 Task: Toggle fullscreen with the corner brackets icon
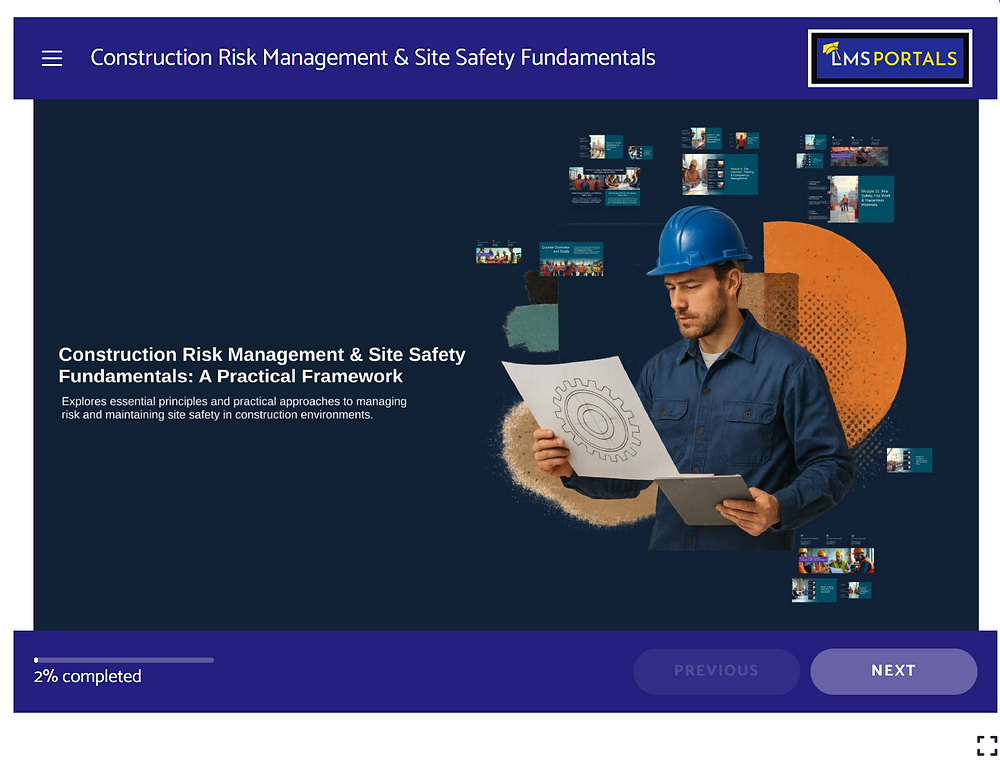tap(987, 745)
